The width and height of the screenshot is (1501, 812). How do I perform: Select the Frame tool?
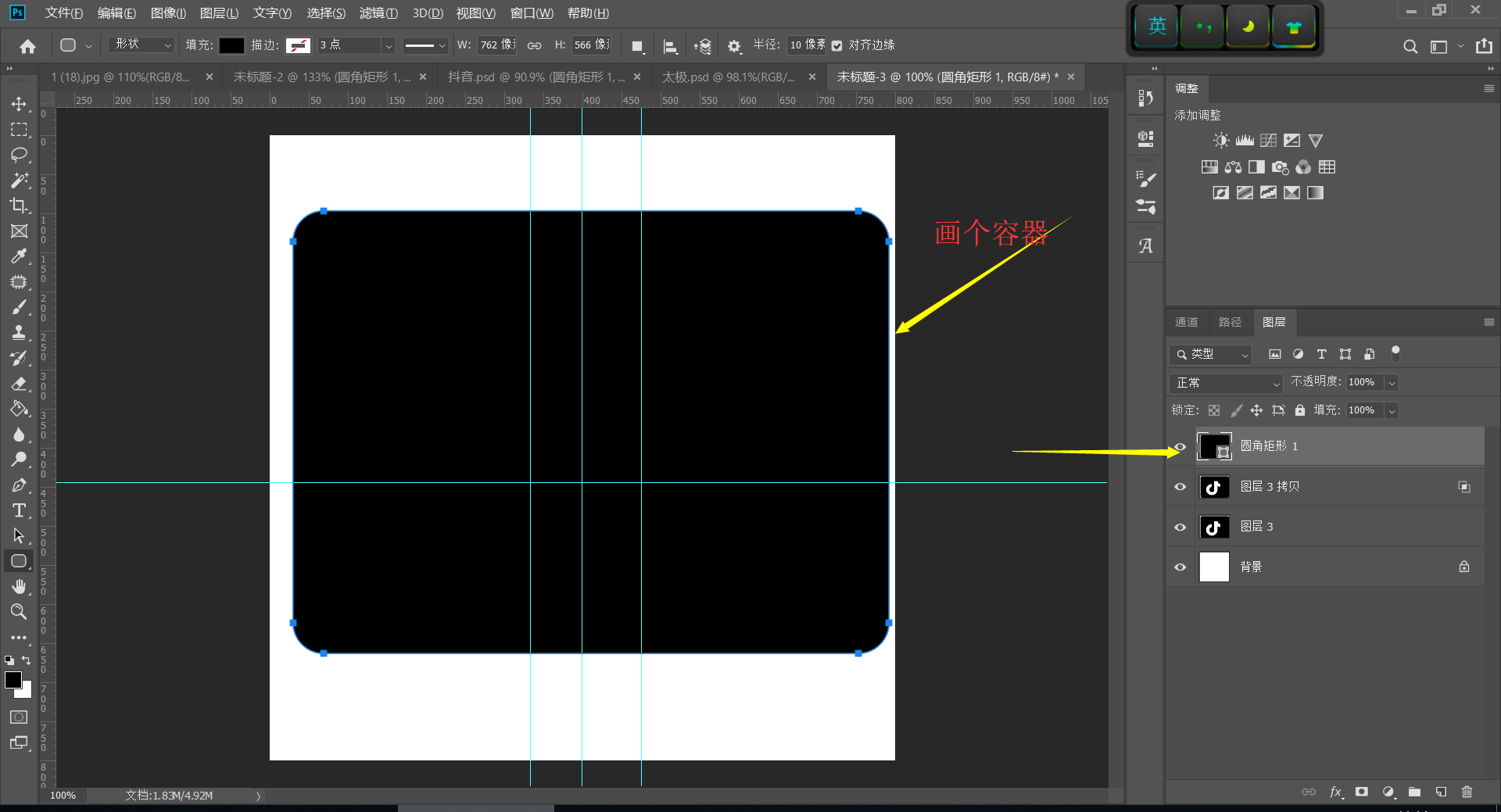[x=19, y=231]
